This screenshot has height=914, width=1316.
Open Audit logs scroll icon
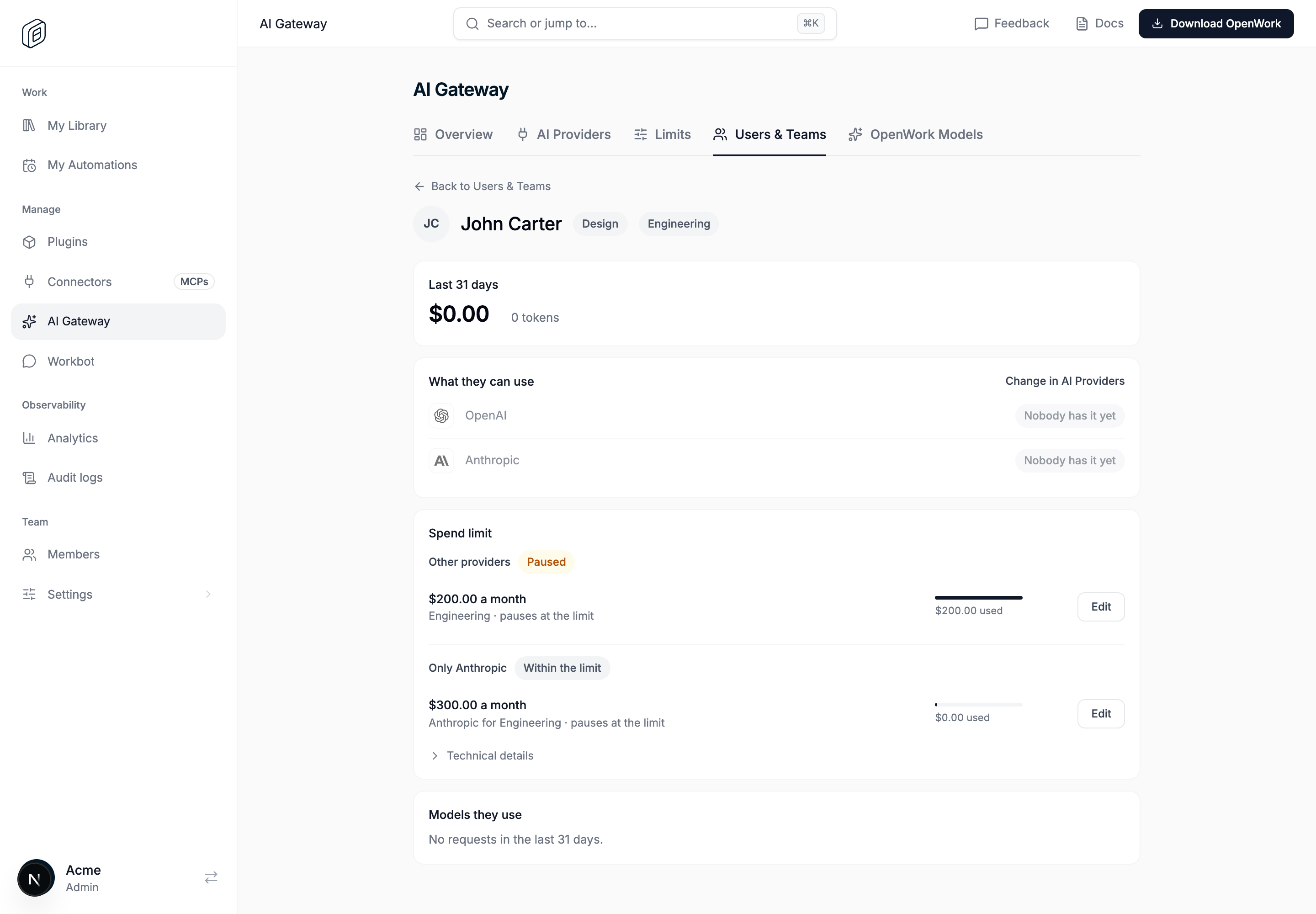[29, 478]
